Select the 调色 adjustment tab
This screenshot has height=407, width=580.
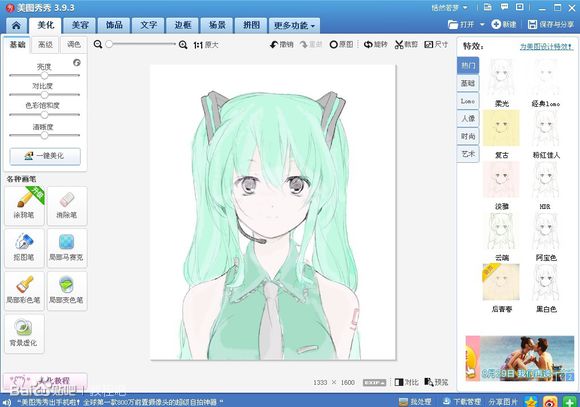(x=74, y=45)
